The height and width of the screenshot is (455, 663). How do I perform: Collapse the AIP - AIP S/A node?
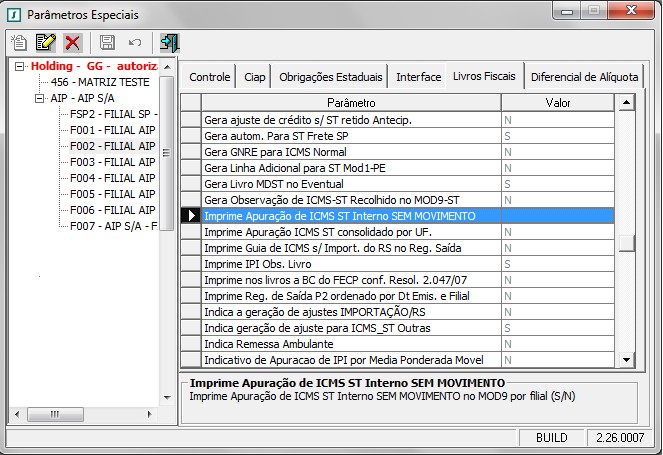point(40,99)
